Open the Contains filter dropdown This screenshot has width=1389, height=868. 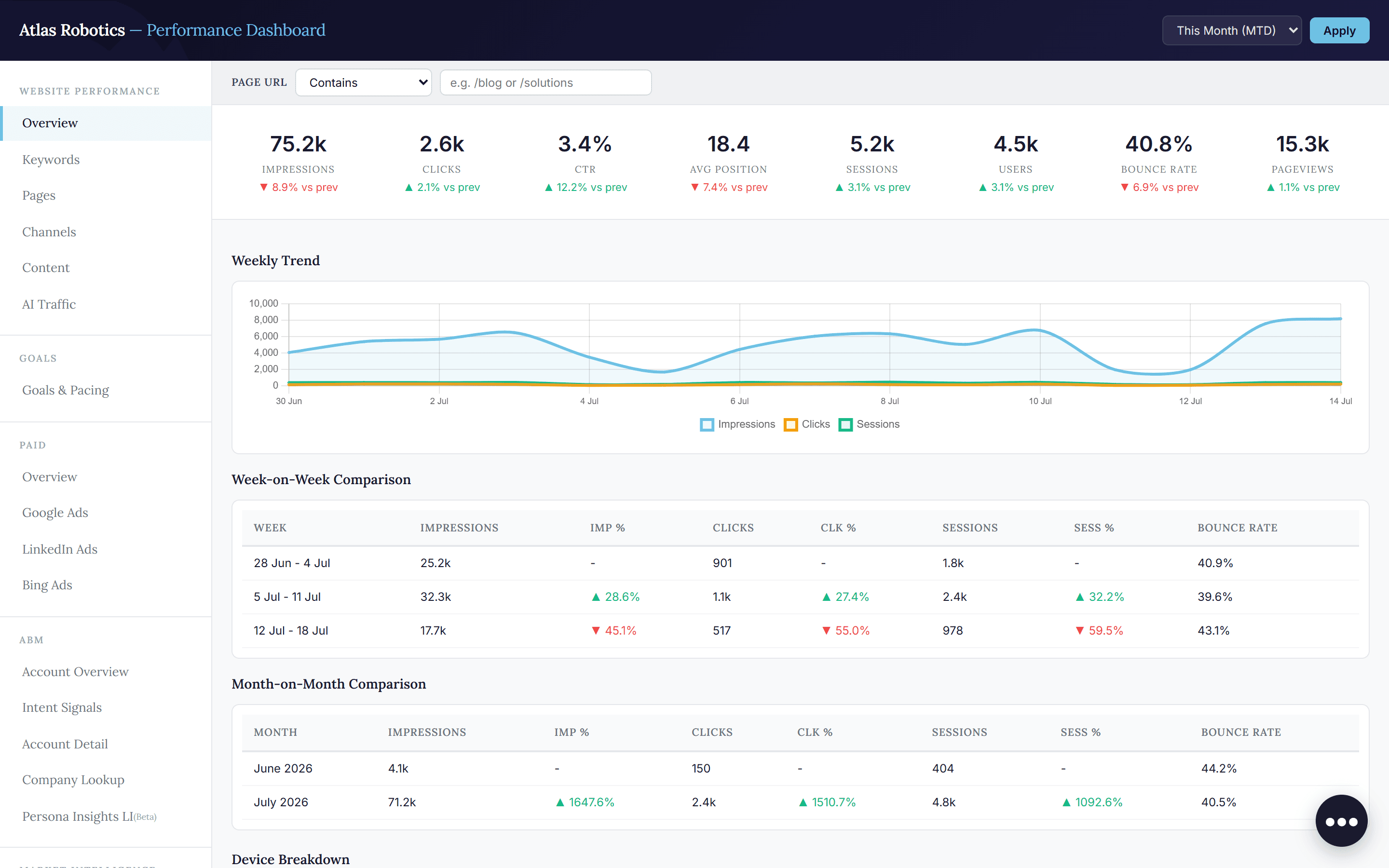point(363,82)
